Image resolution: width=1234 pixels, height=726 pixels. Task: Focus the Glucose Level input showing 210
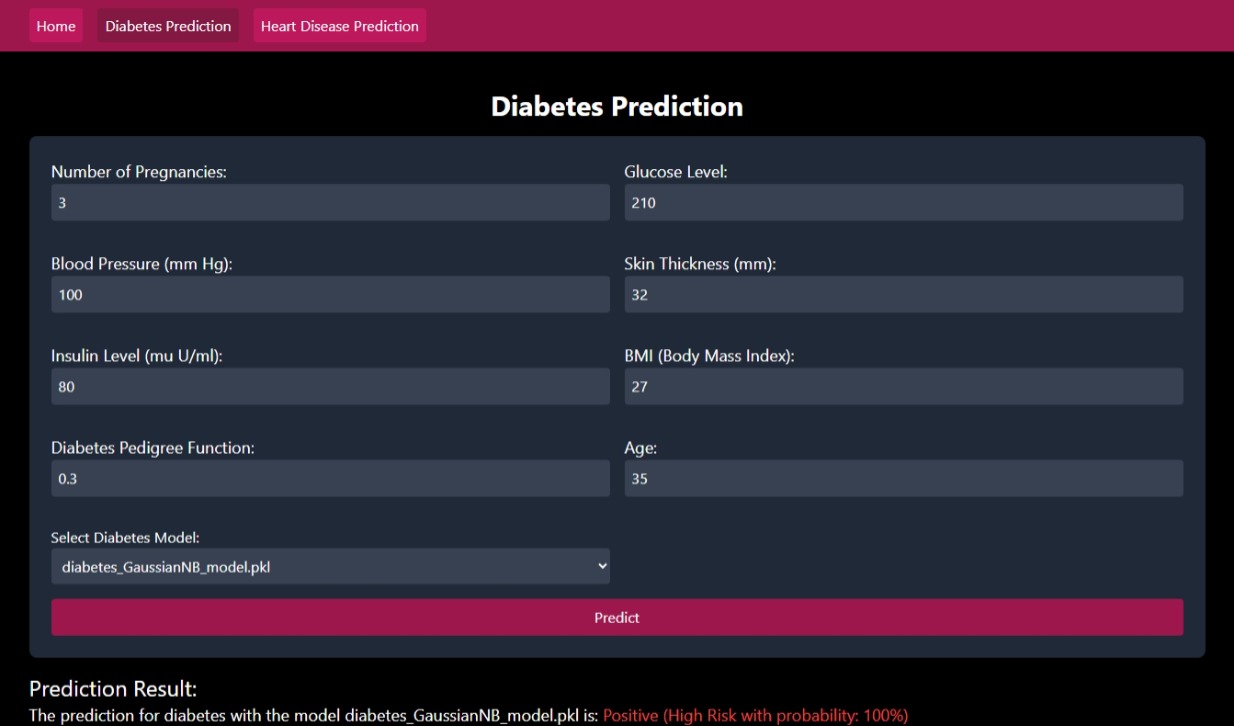903,203
